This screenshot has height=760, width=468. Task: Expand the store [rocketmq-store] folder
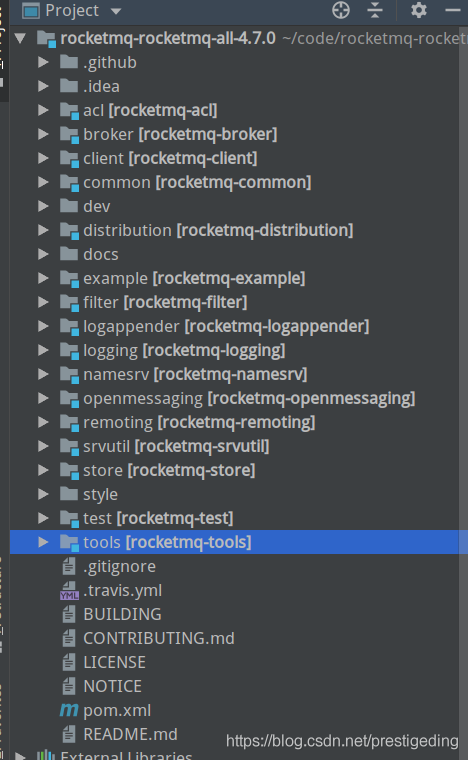coord(44,470)
